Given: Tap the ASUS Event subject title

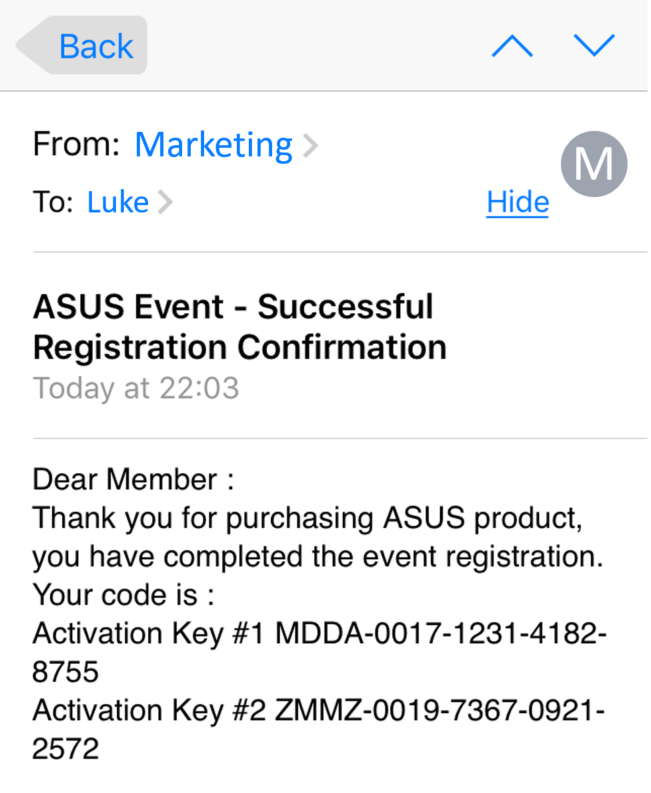Looking at the screenshot, I should point(239,326).
